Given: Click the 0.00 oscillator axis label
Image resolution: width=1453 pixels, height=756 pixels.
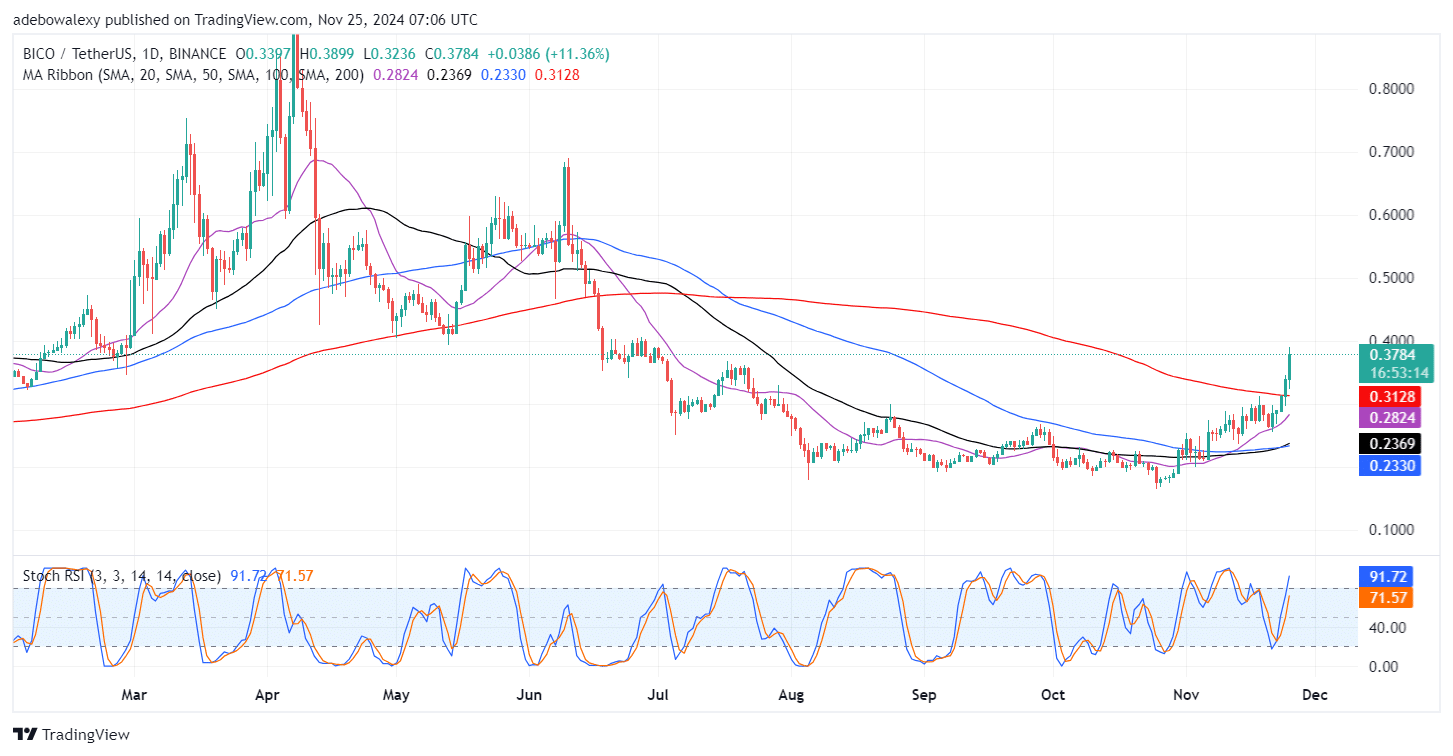Looking at the screenshot, I should pos(1383,666).
